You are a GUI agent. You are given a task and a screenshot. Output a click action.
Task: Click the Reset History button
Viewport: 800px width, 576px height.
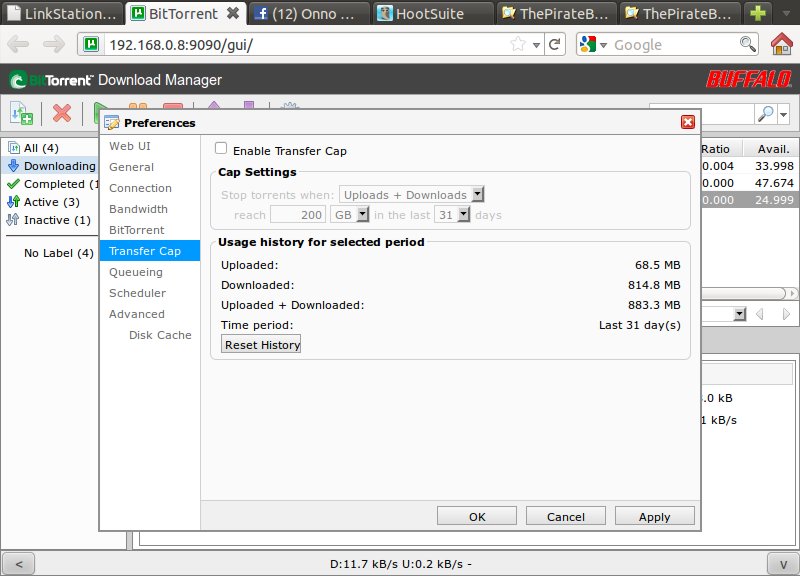point(261,344)
